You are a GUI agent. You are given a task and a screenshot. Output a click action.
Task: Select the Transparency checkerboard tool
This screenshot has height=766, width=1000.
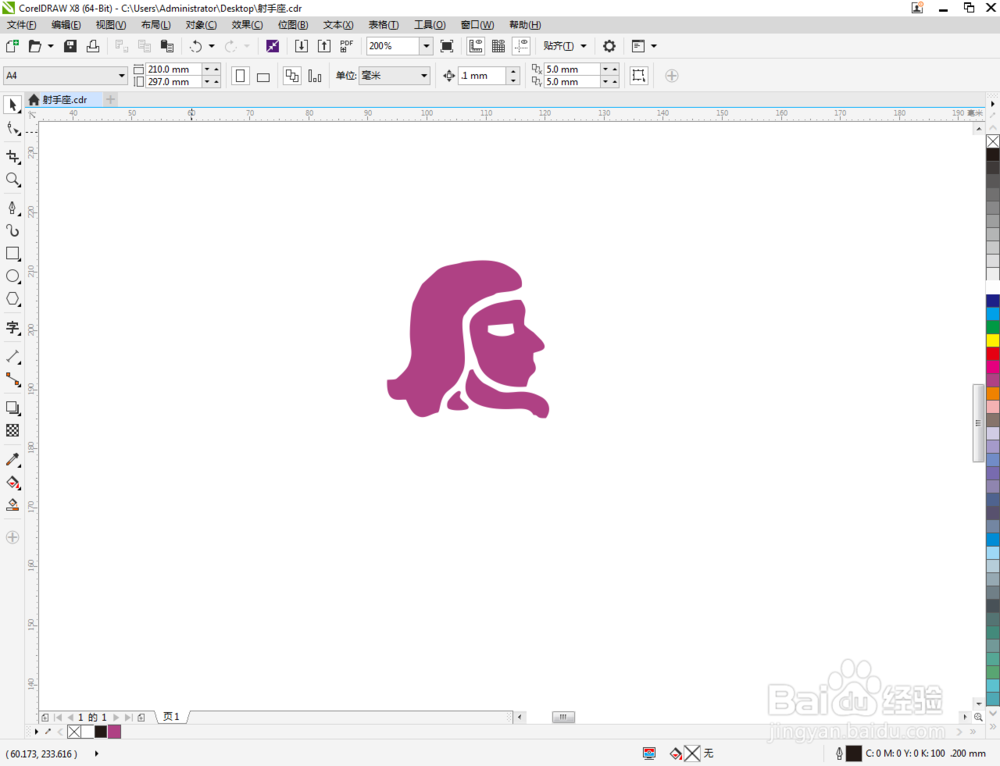[12, 431]
